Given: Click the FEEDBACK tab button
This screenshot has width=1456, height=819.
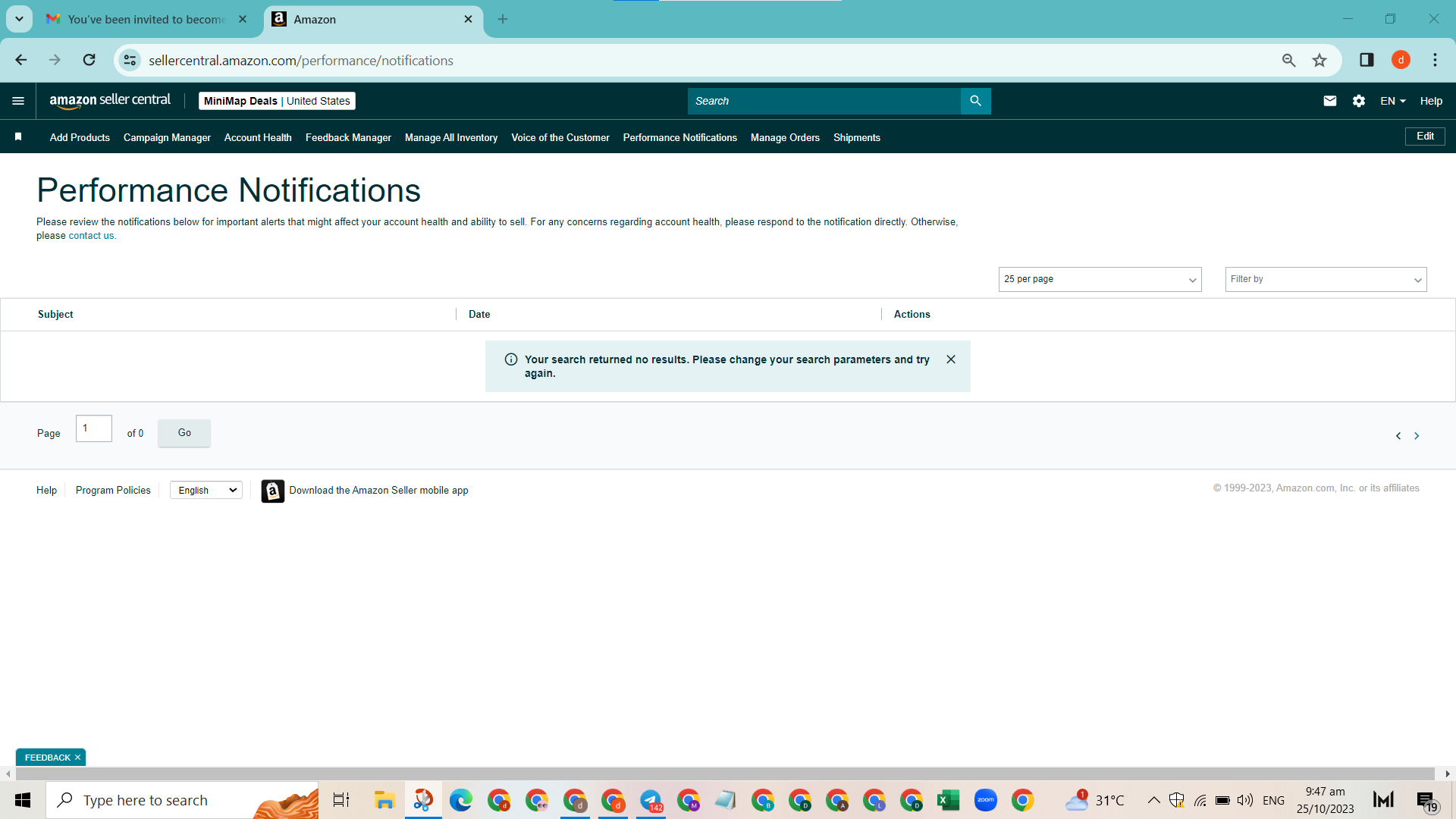Looking at the screenshot, I should click(47, 758).
